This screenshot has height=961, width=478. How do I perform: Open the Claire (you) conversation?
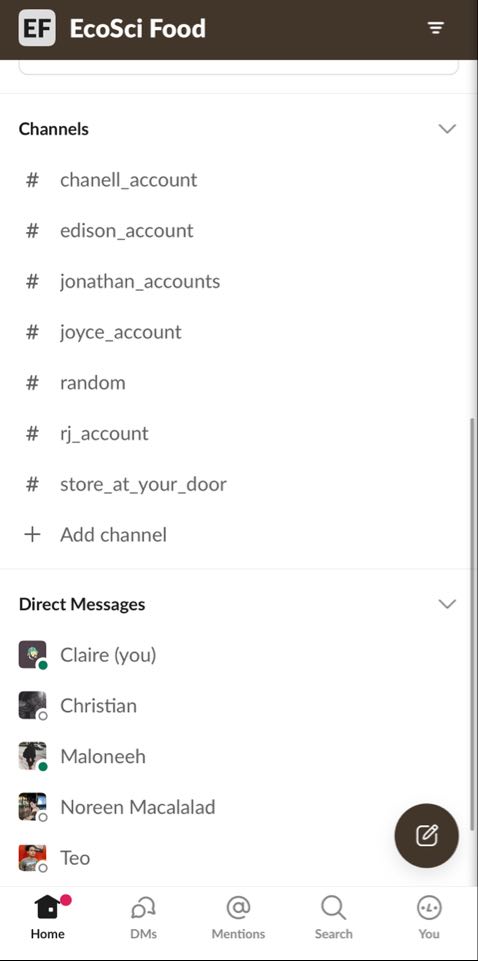pyautogui.click(x=239, y=655)
